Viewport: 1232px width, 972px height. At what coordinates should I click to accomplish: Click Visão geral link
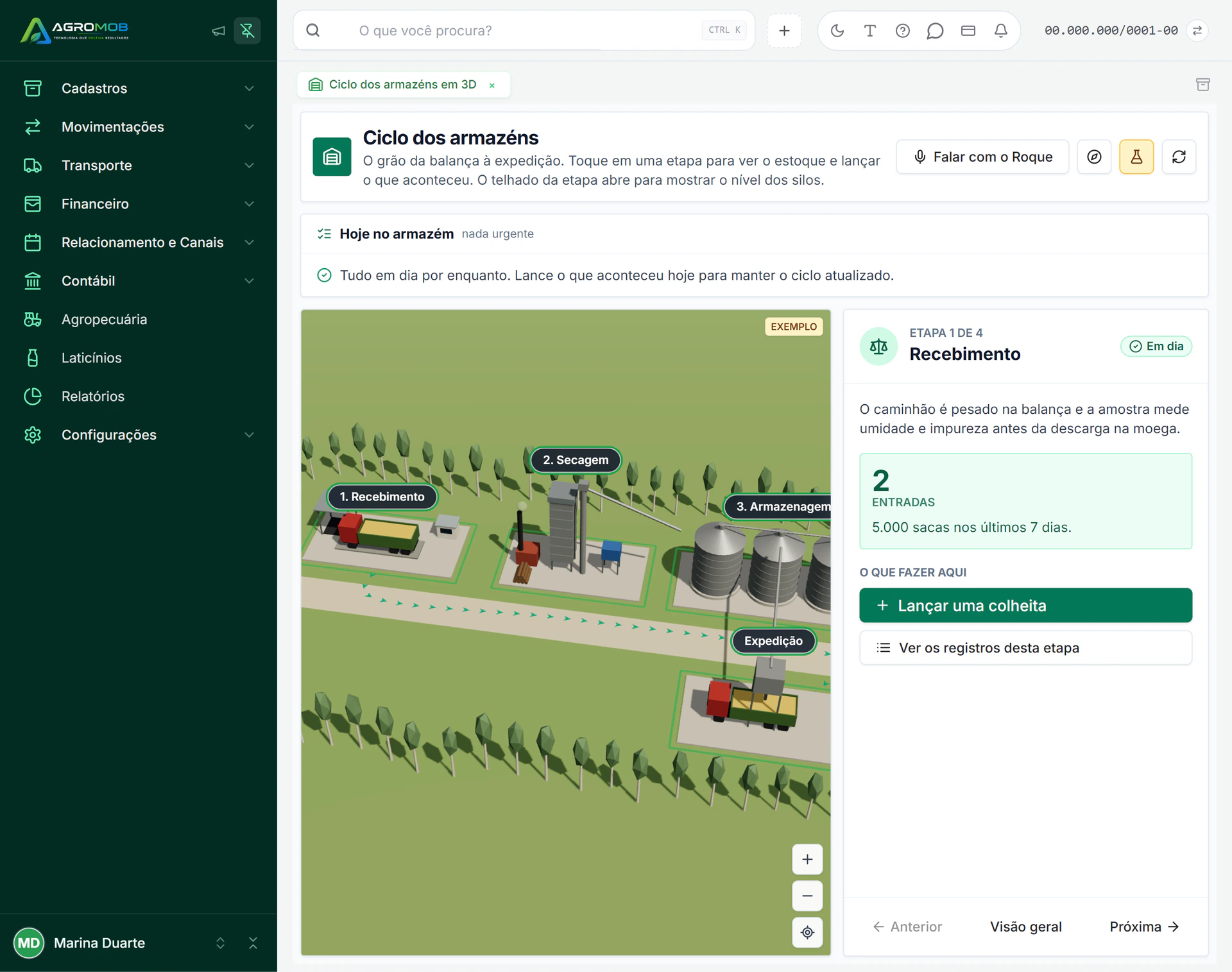coord(1025,926)
